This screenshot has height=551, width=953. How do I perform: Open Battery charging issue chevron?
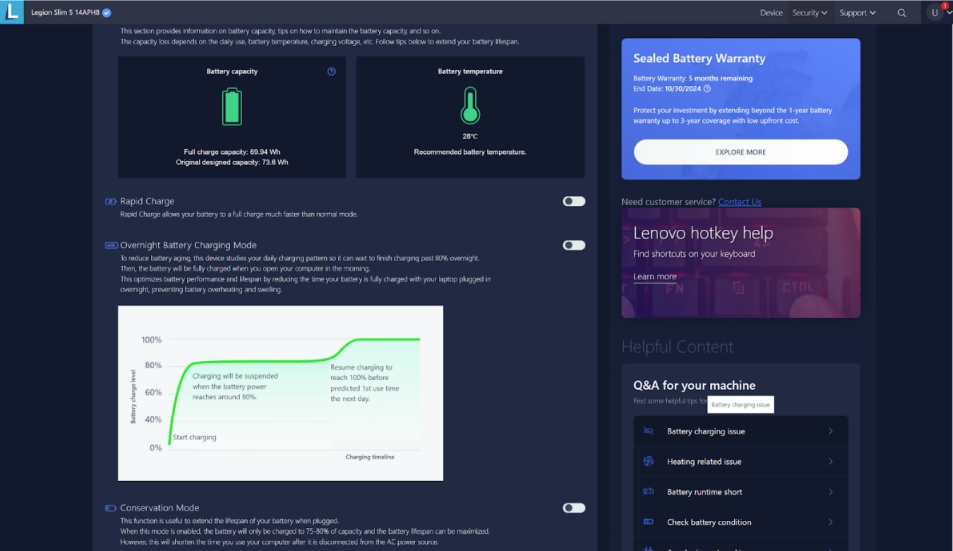(830, 431)
